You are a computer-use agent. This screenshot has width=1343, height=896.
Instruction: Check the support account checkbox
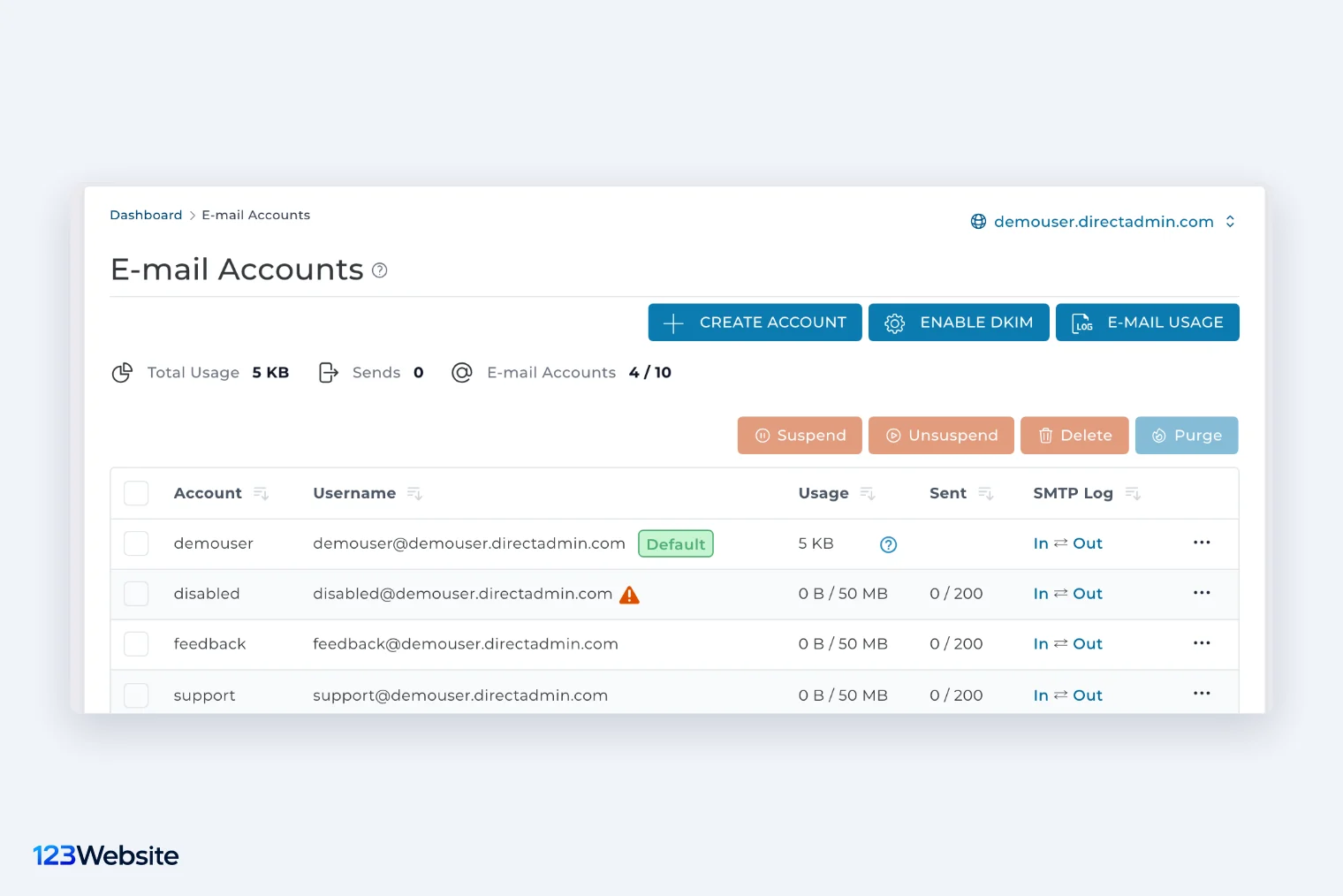[x=136, y=695]
